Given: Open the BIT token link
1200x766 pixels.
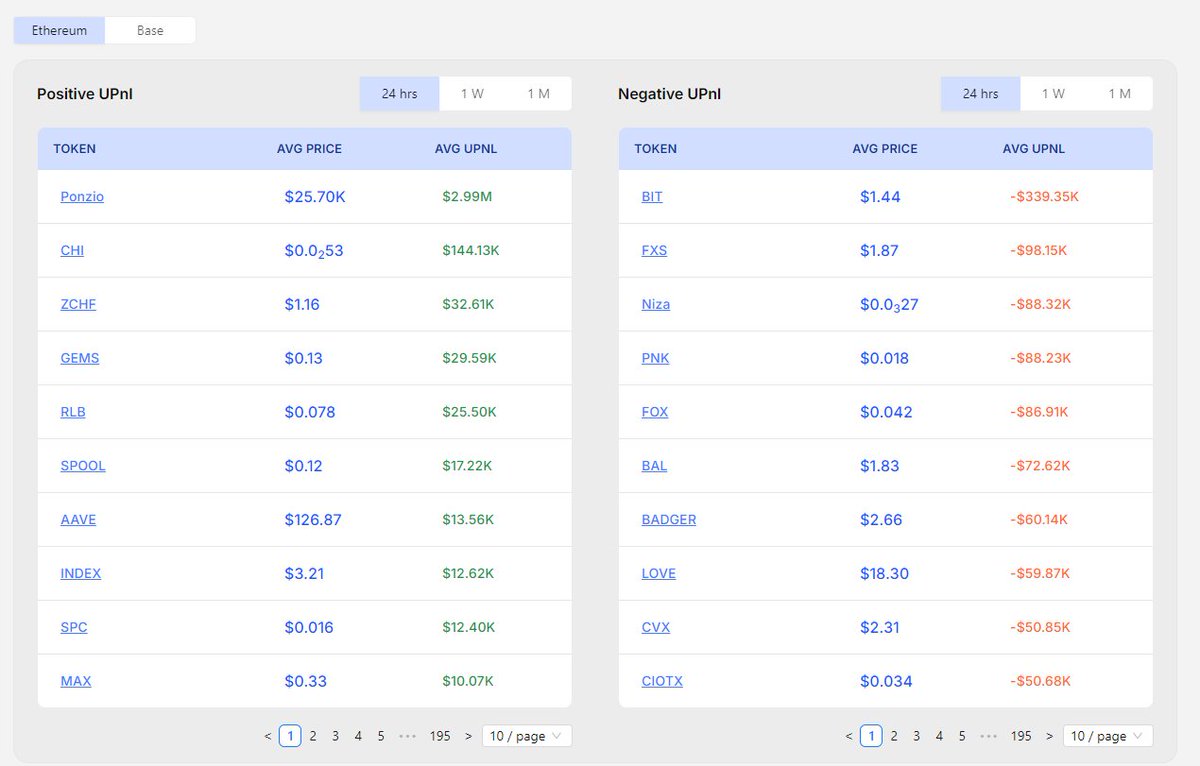Looking at the screenshot, I should 652,197.
